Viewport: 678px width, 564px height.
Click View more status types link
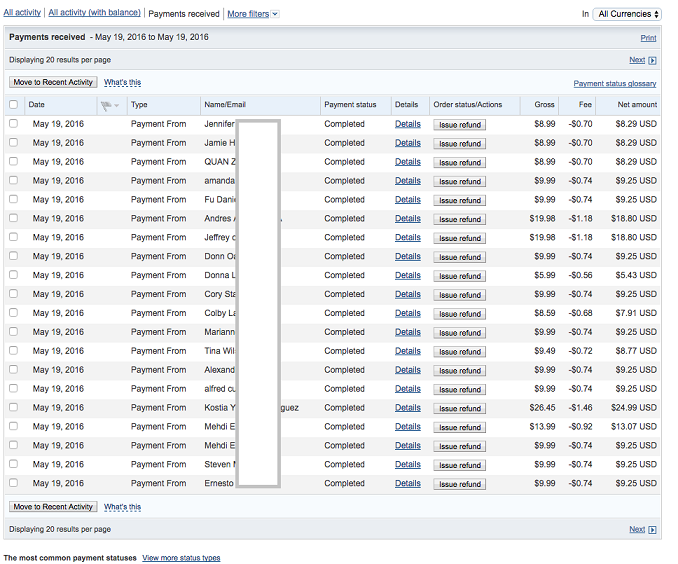(x=181, y=558)
